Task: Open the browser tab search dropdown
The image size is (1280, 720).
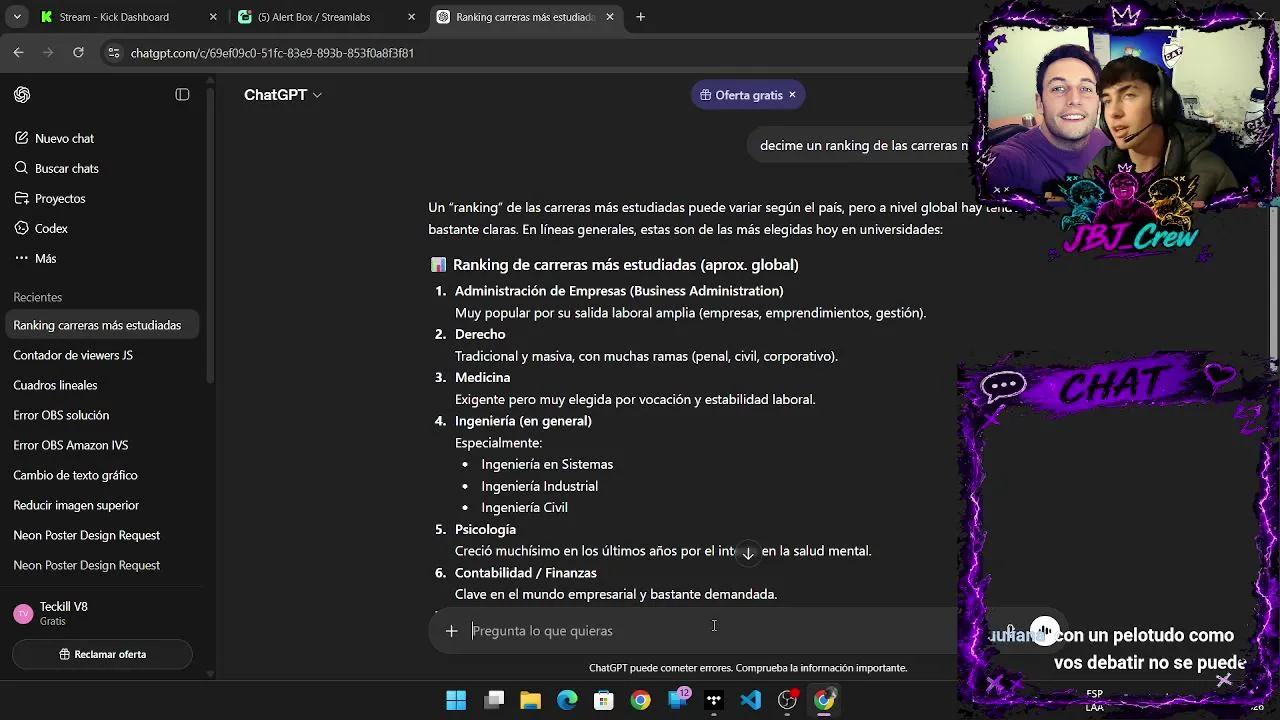Action: click(x=16, y=17)
